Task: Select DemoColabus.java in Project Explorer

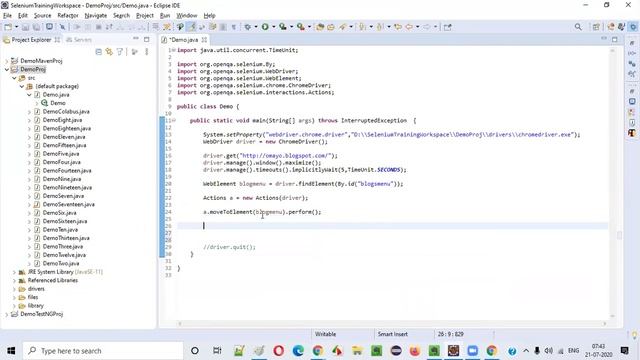Action: coord(66,111)
